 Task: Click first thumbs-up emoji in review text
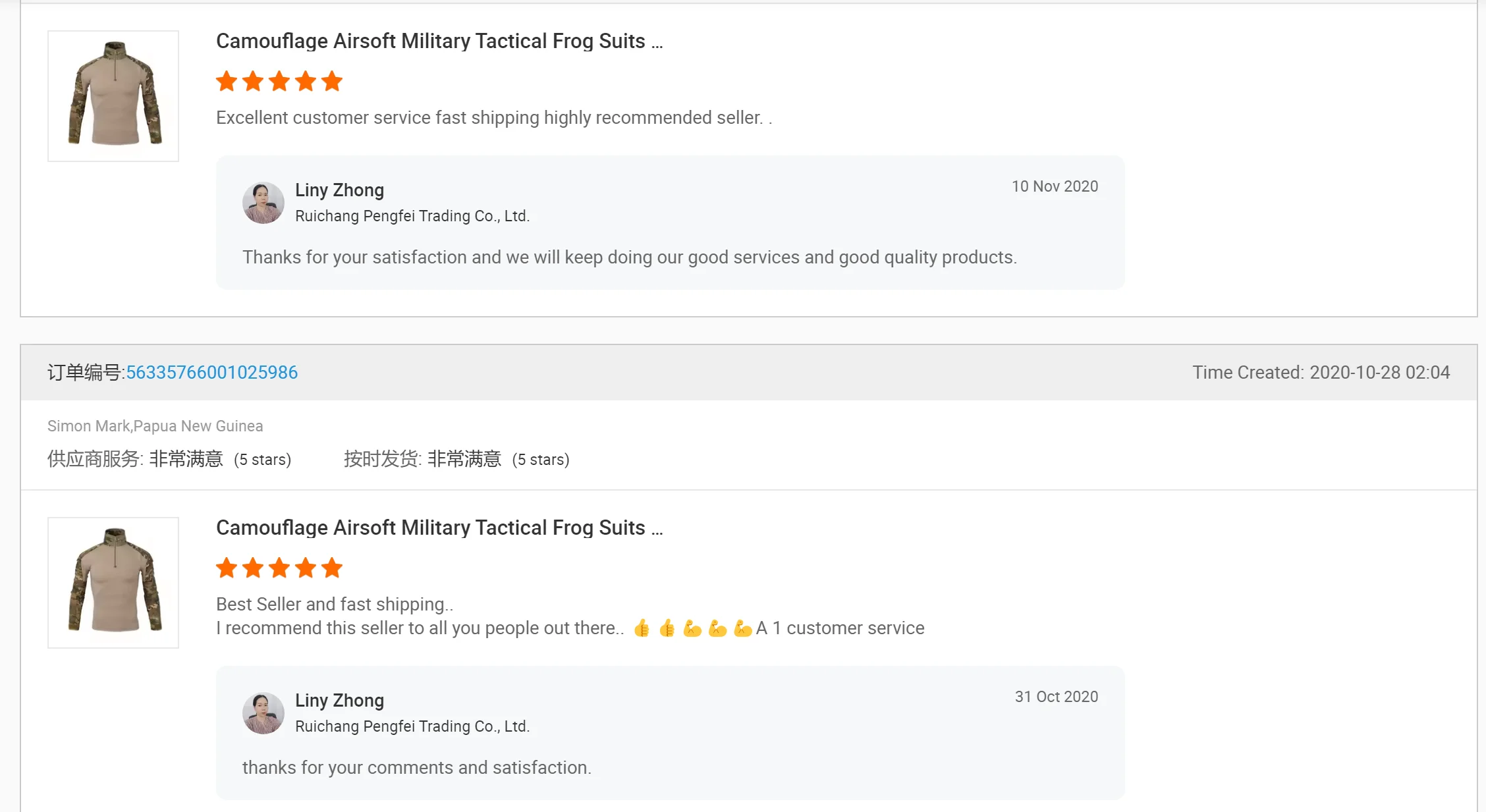click(642, 628)
